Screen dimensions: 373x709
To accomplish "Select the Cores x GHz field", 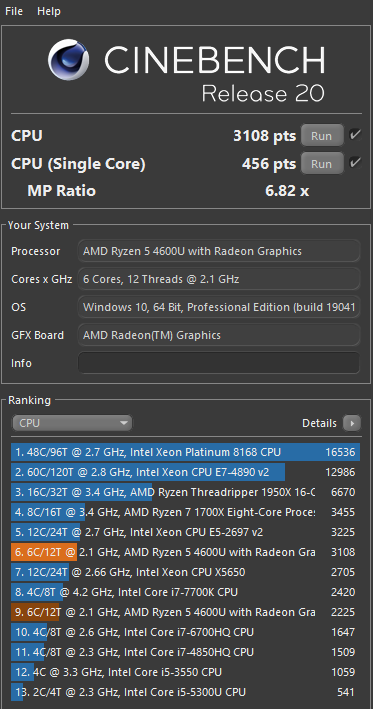I will (219, 279).
